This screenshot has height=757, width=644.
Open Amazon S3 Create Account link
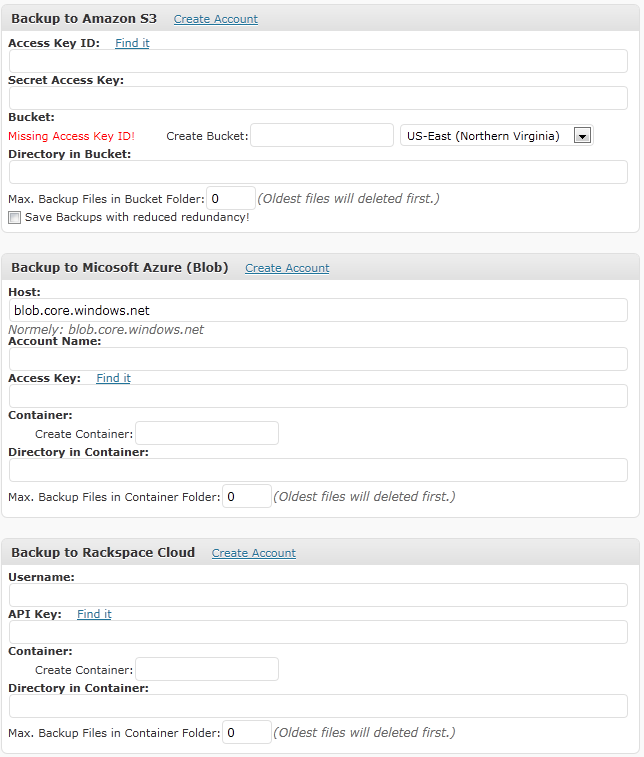click(x=216, y=19)
